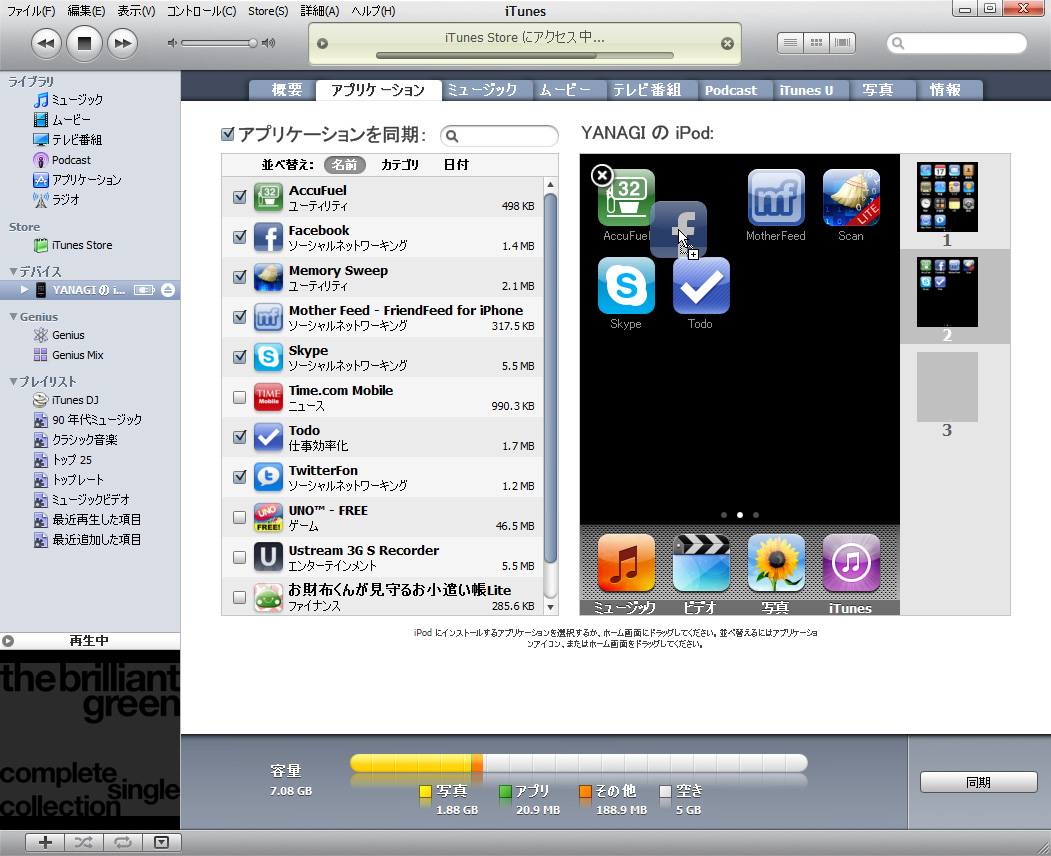Check UNO FREE app checkbox
The image size is (1051, 856).
coord(239,517)
